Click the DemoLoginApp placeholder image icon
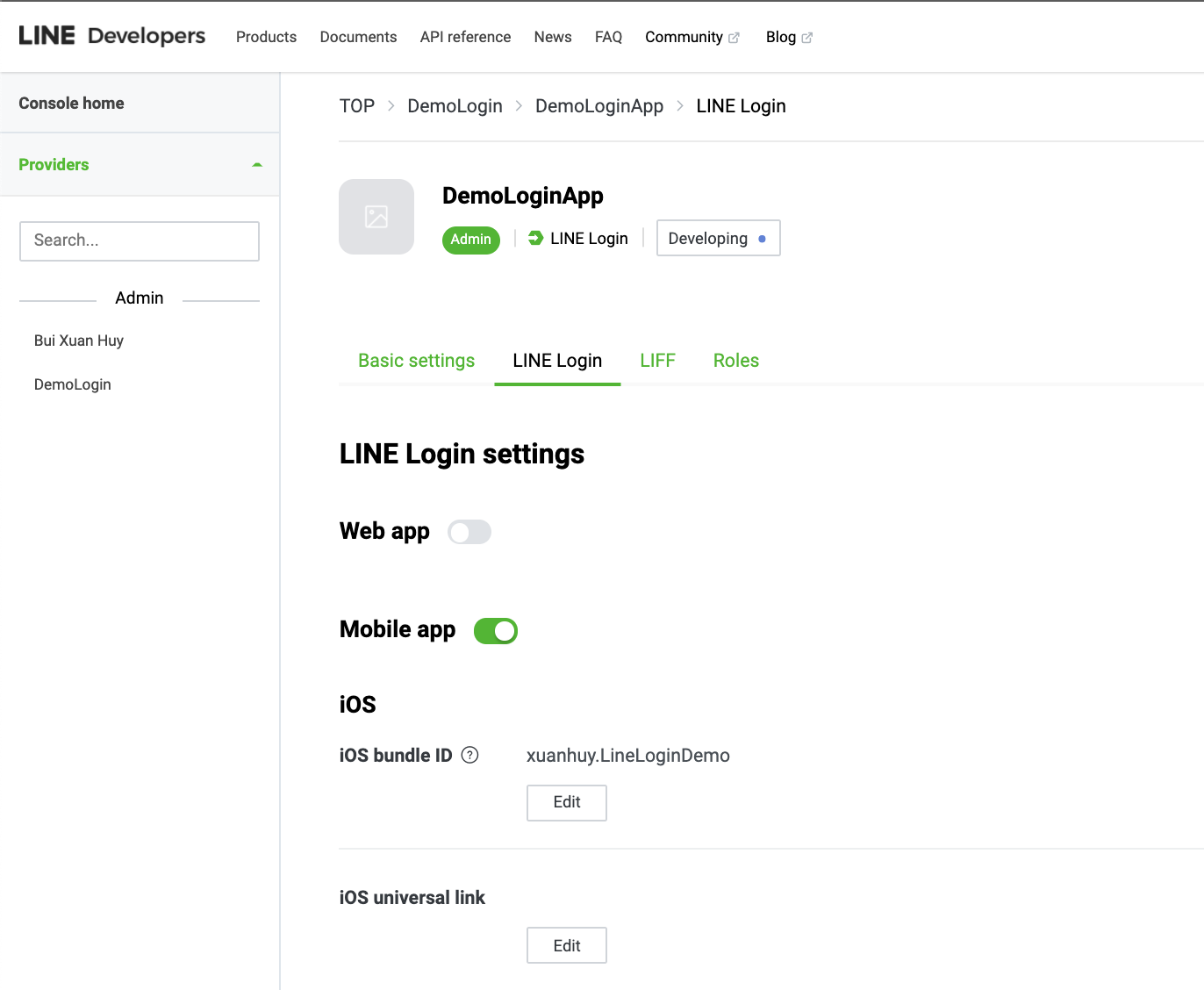The image size is (1204, 990). point(376,217)
